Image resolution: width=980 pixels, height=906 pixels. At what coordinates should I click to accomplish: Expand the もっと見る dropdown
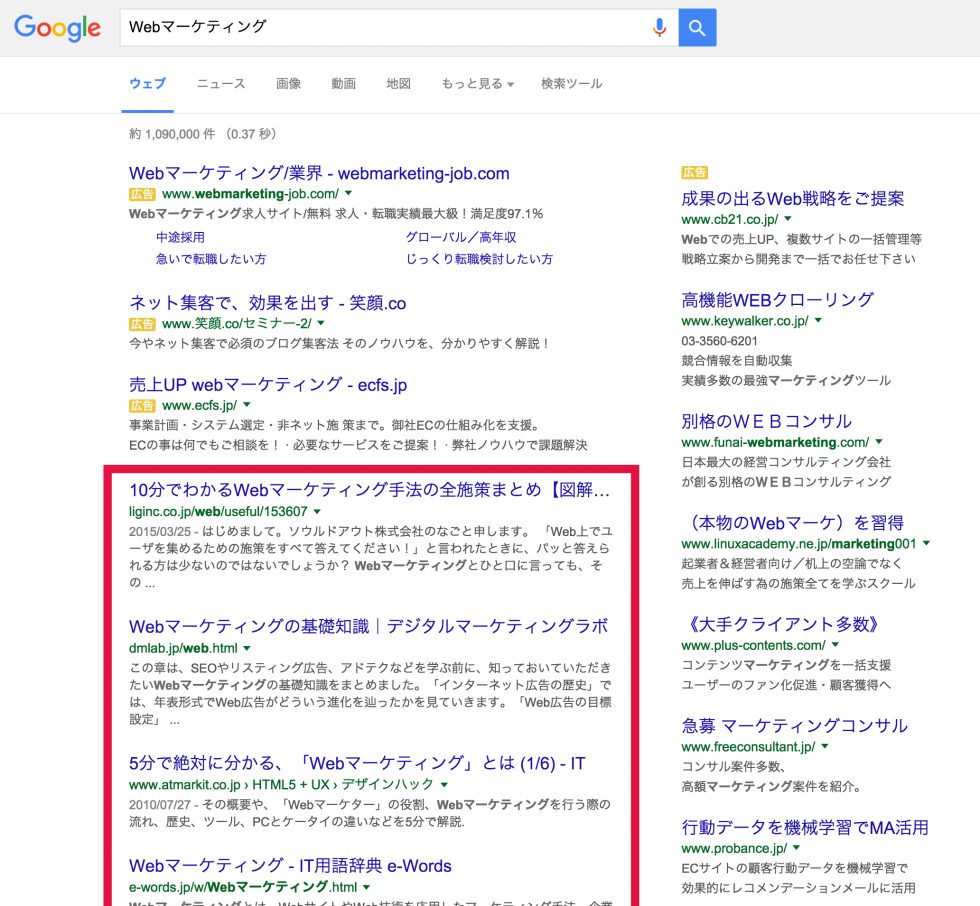(x=478, y=84)
